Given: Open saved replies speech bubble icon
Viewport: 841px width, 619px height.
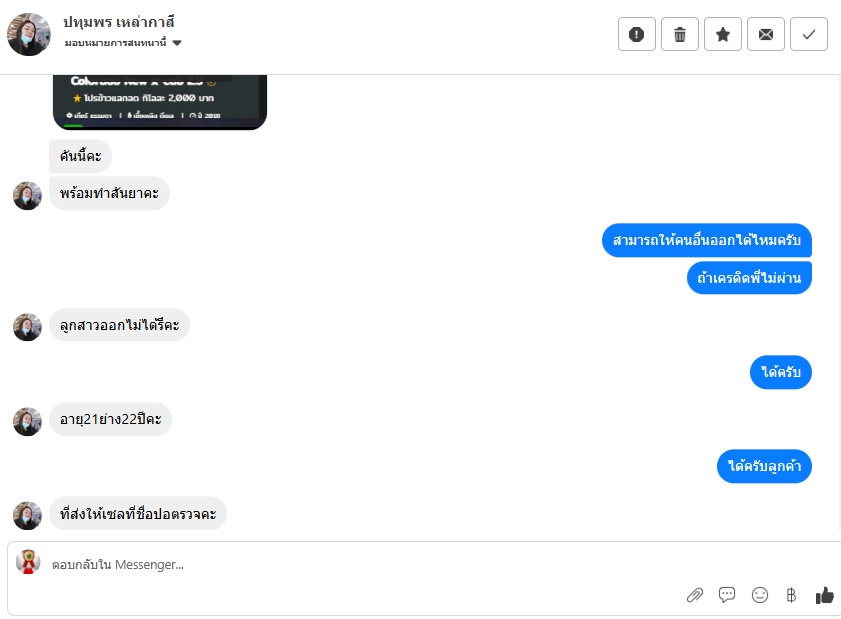Looking at the screenshot, I should point(727,594).
